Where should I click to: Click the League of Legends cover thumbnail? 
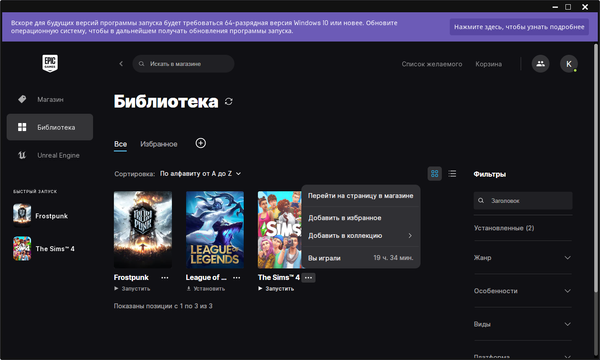pos(215,230)
